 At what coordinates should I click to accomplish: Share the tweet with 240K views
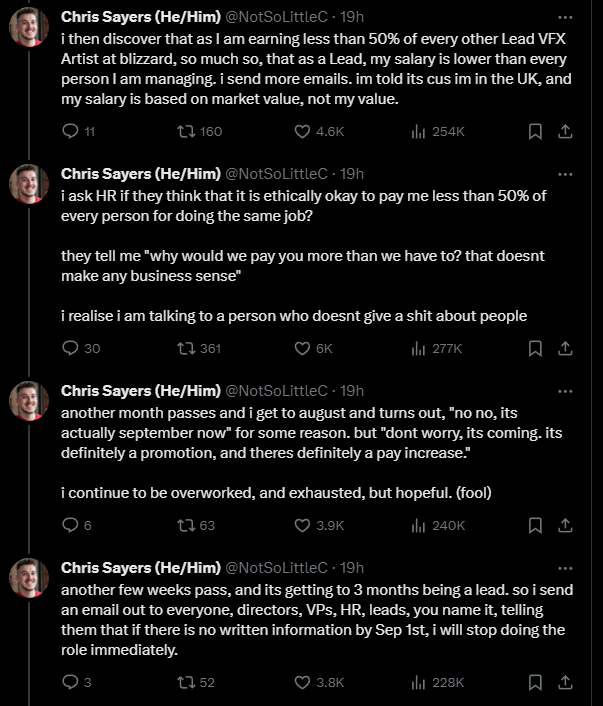tap(565, 525)
